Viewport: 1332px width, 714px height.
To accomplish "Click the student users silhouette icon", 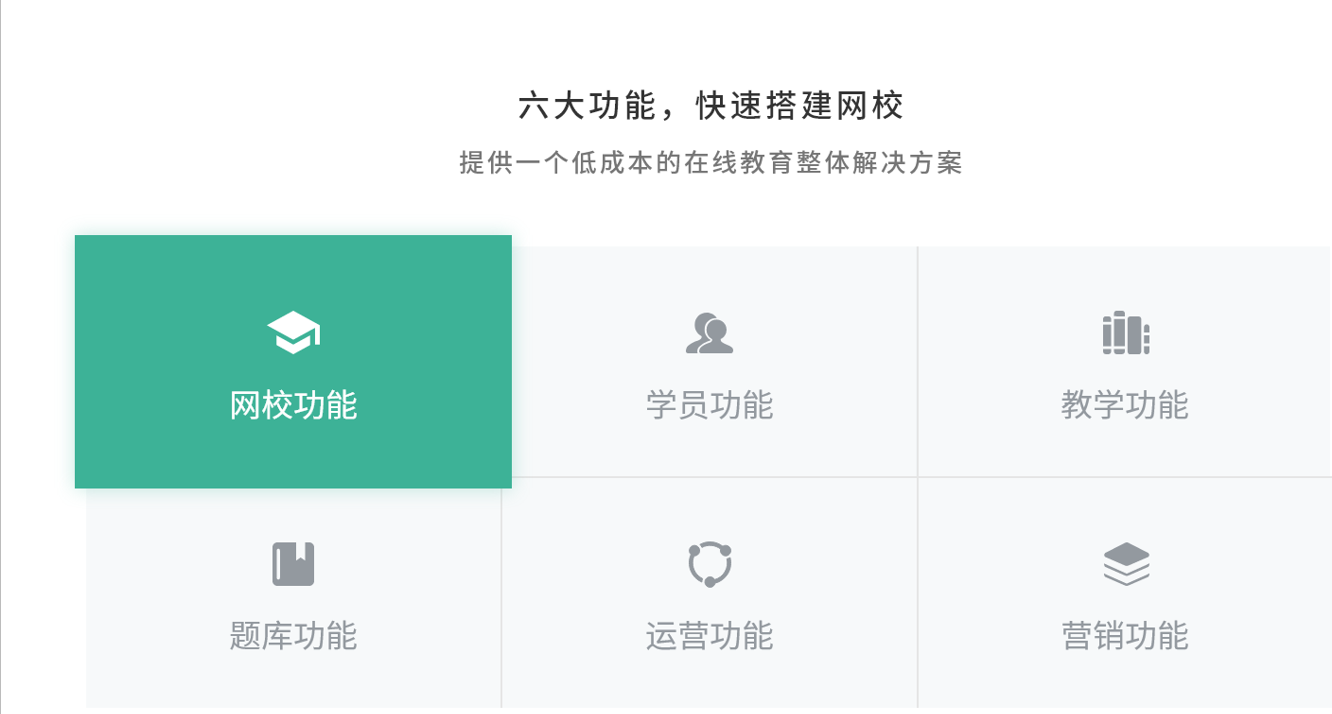I will point(709,333).
